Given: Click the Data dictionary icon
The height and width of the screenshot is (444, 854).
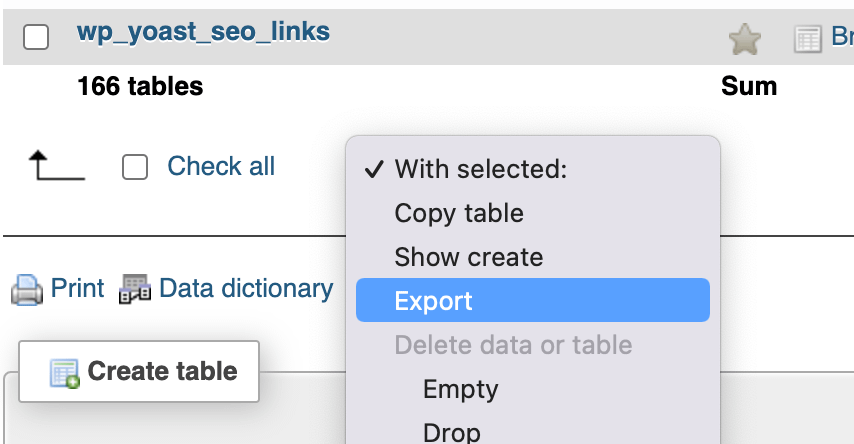Looking at the screenshot, I should click(x=135, y=290).
